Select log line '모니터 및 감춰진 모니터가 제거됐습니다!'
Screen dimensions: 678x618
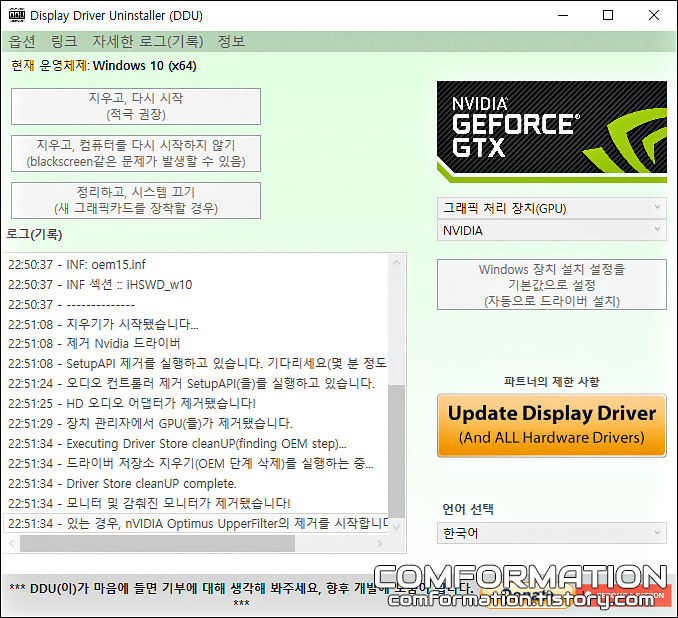[x=196, y=503]
